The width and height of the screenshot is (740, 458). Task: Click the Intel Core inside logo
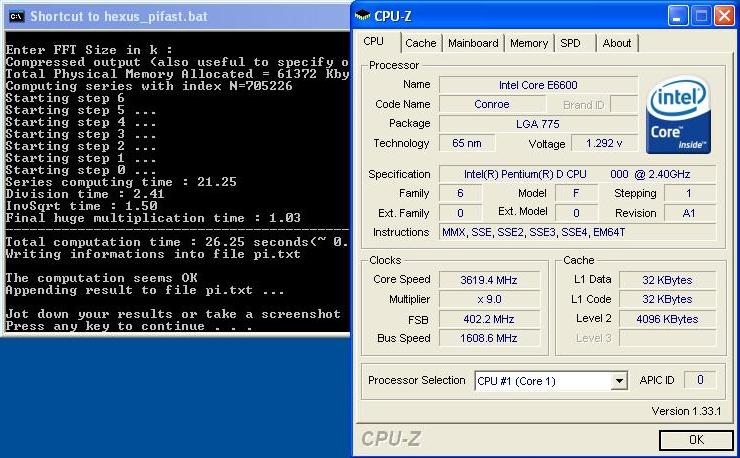pos(678,117)
